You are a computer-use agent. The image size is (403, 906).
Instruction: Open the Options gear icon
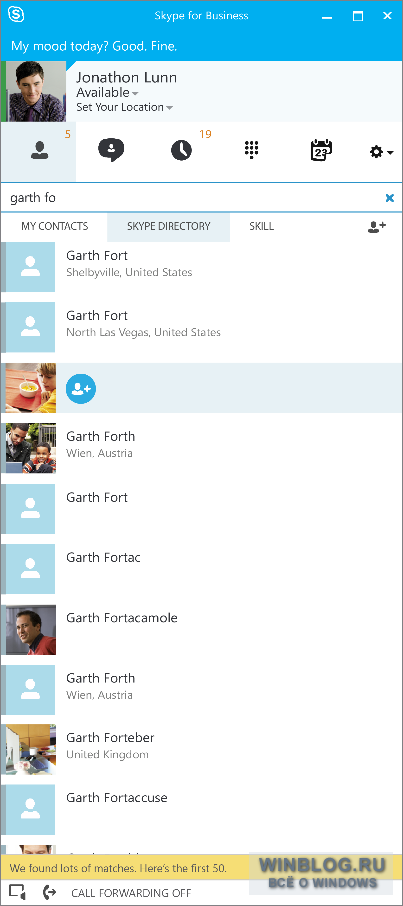click(x=376, y=152)
